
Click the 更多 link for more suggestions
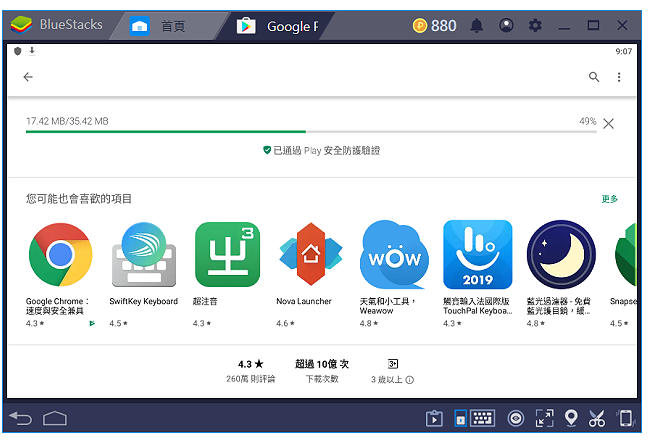click(610, 199)
